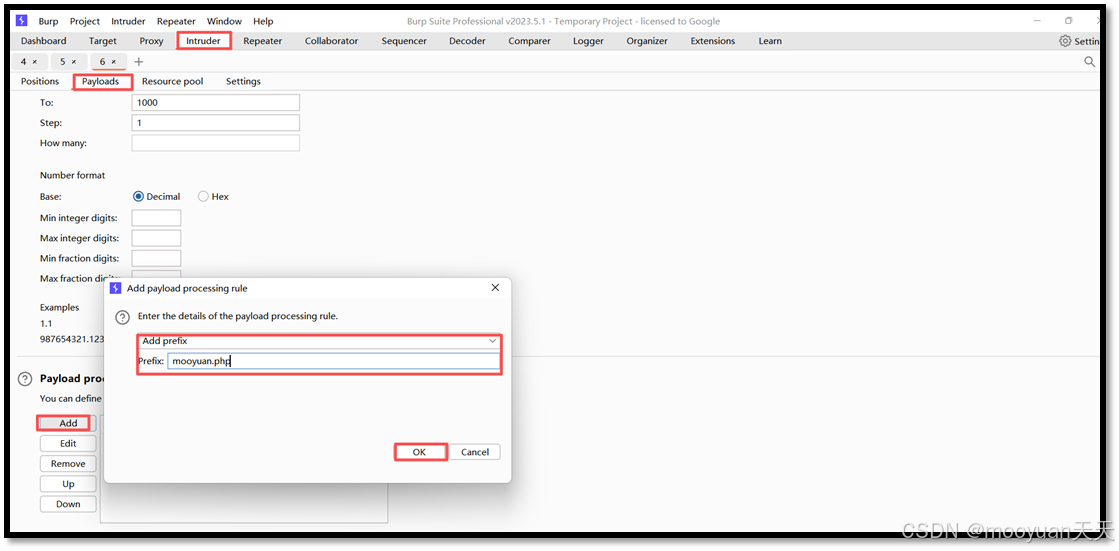Click the Min integer digits field
The image size is (1119, 551).
pos(156,218)
